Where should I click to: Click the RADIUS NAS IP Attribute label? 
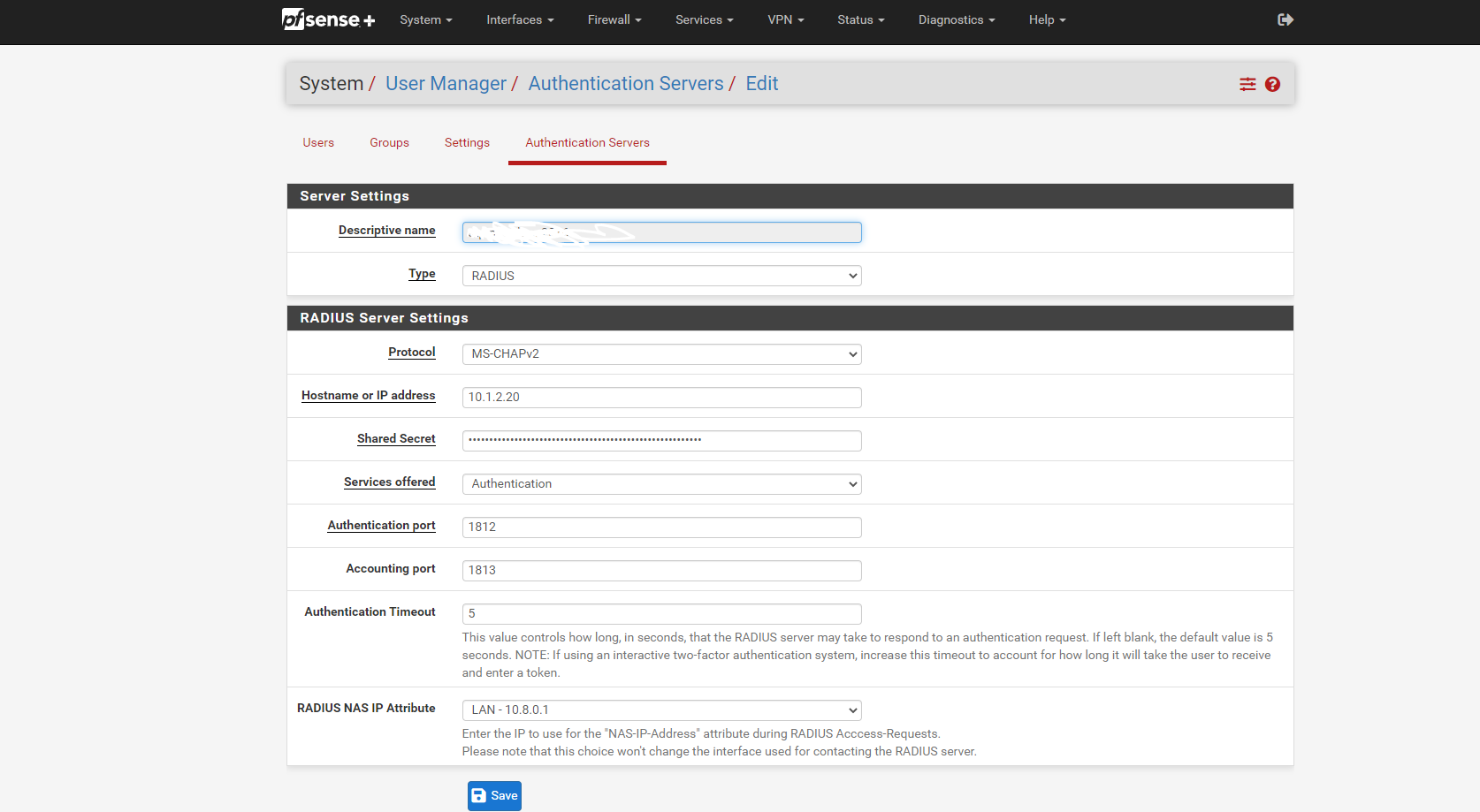(366, 708)
